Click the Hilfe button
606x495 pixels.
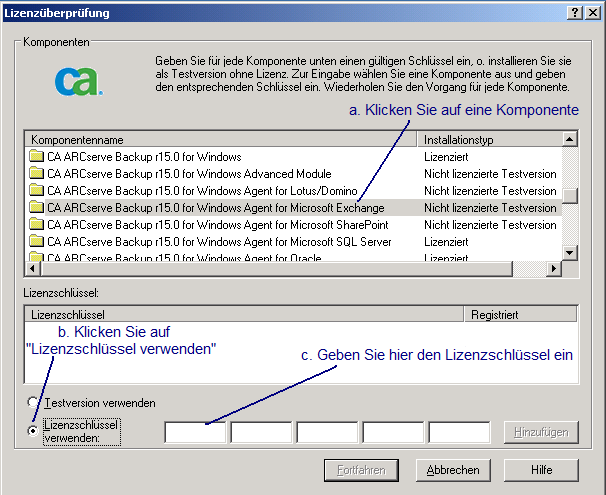coord(541,470)
